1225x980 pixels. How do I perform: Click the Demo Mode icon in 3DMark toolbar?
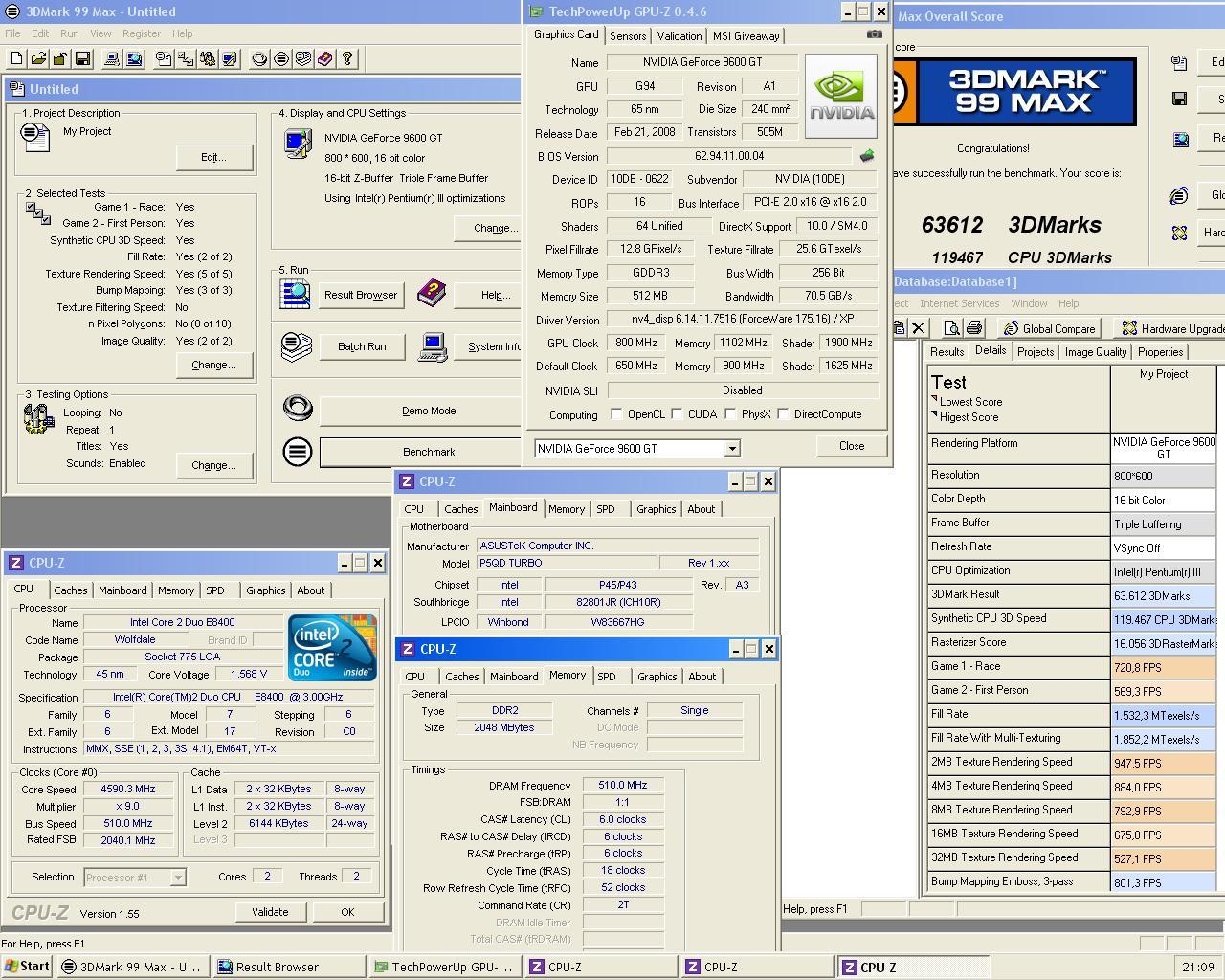click(259, 59)
